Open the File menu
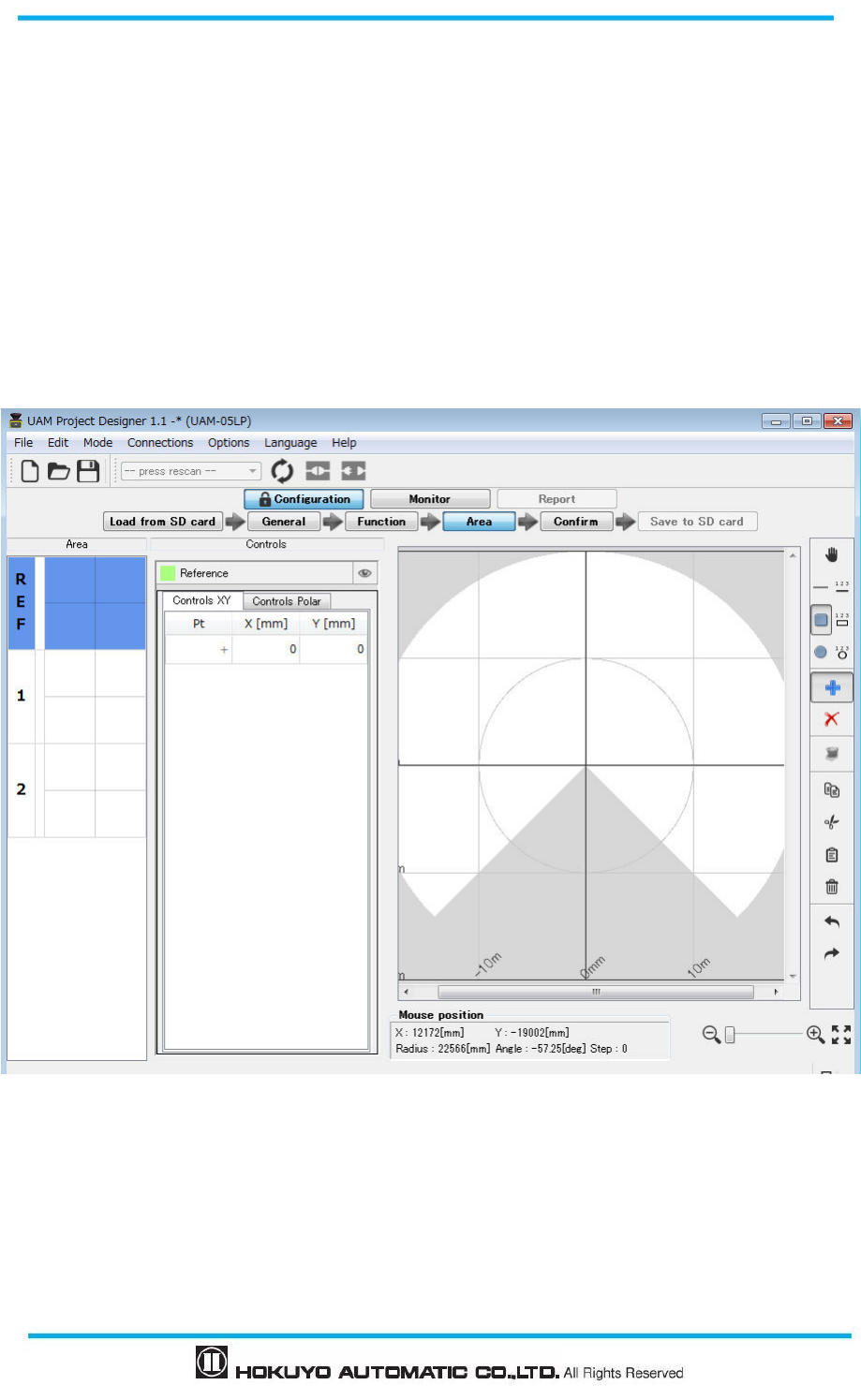This screenshot has height=1400, width=861. click(x=23, y=443)
